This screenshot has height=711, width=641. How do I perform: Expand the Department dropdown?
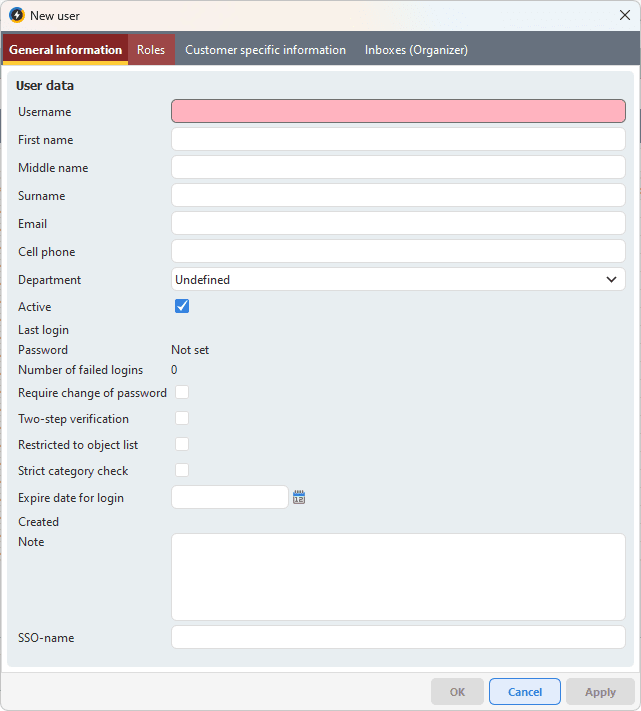click(x=398, y=280)
